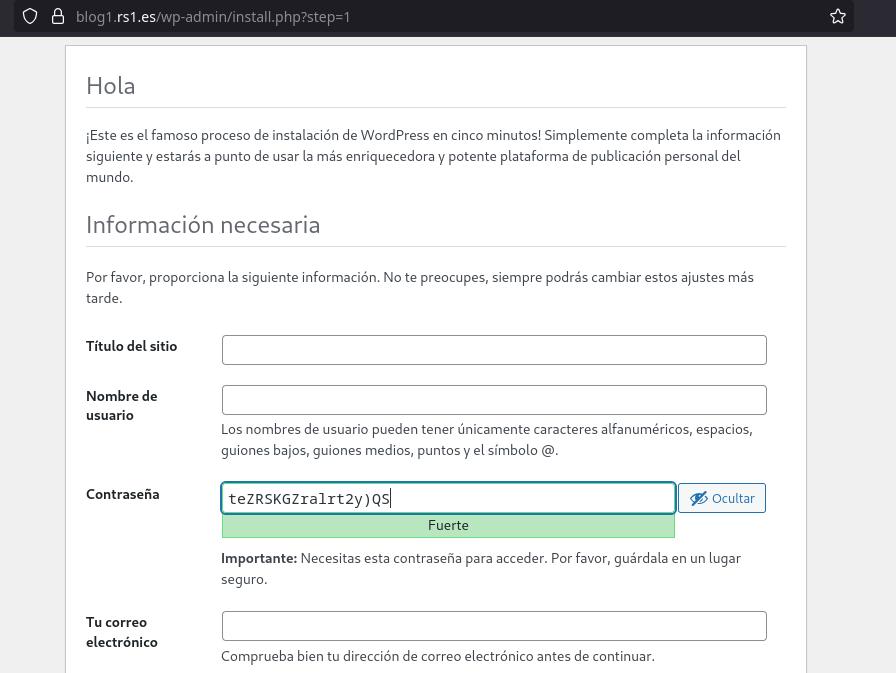Click the Hola heading
896x673 pixels.
[x=111, y=86]
